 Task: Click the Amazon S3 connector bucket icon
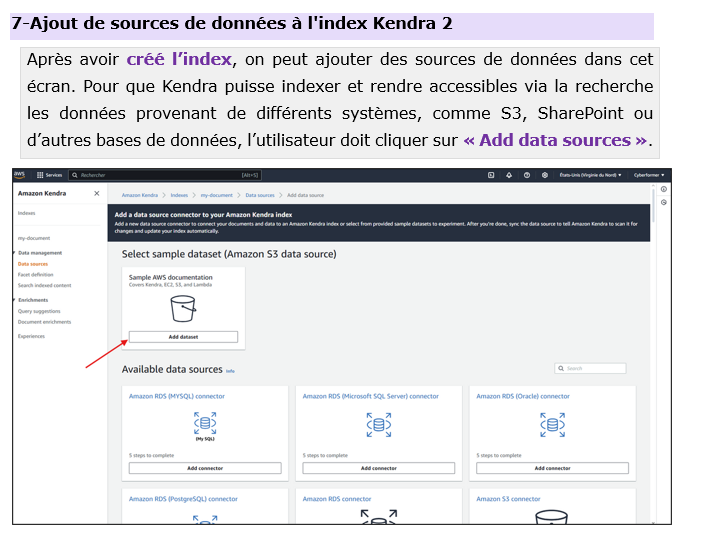pos(552,517)
